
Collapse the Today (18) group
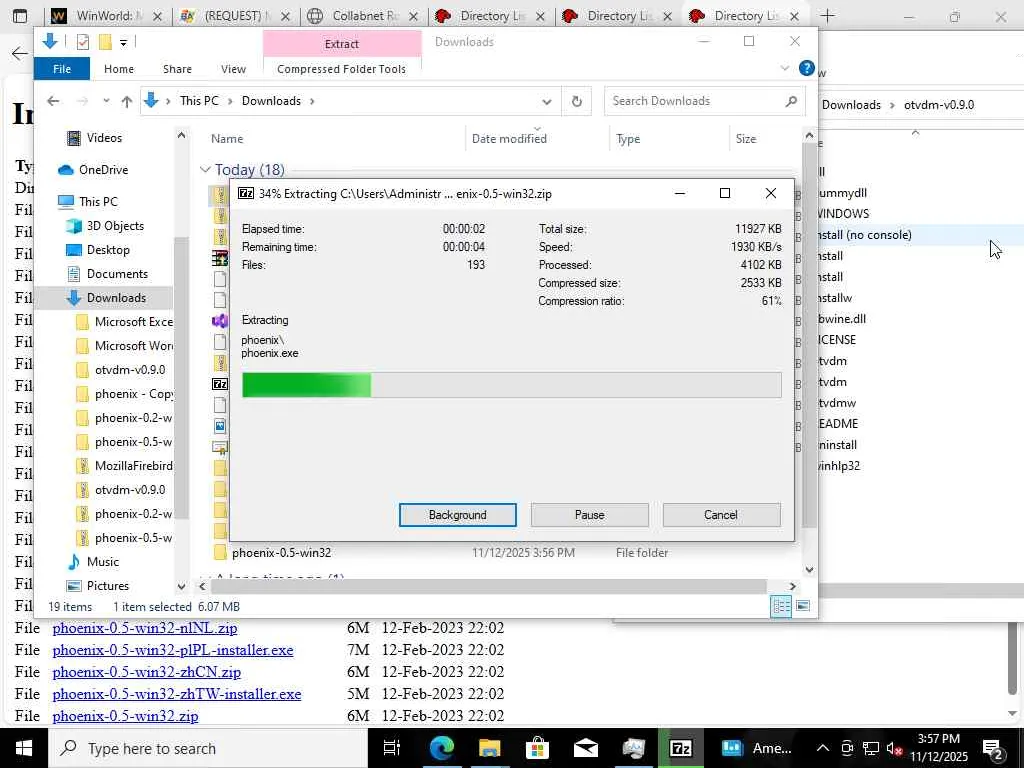point(205,170)
